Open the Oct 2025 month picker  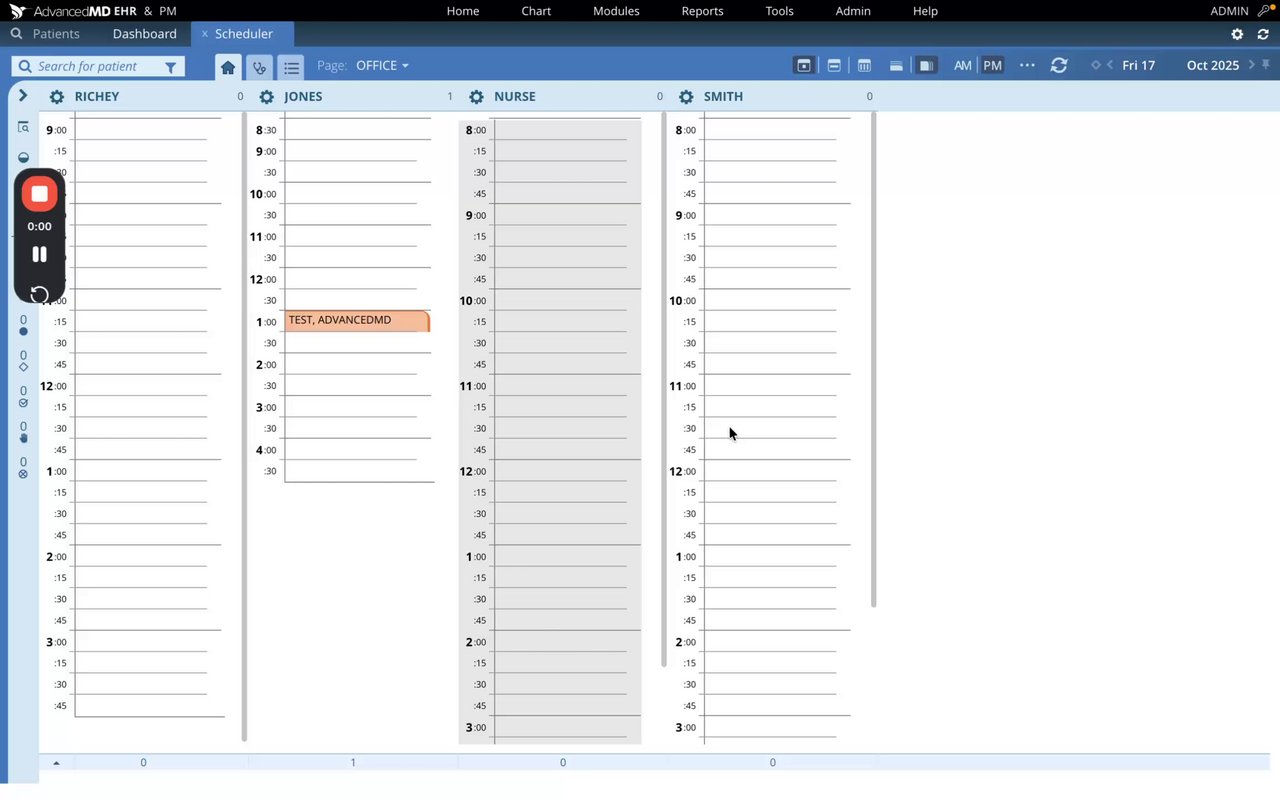tap(1213, 66)
